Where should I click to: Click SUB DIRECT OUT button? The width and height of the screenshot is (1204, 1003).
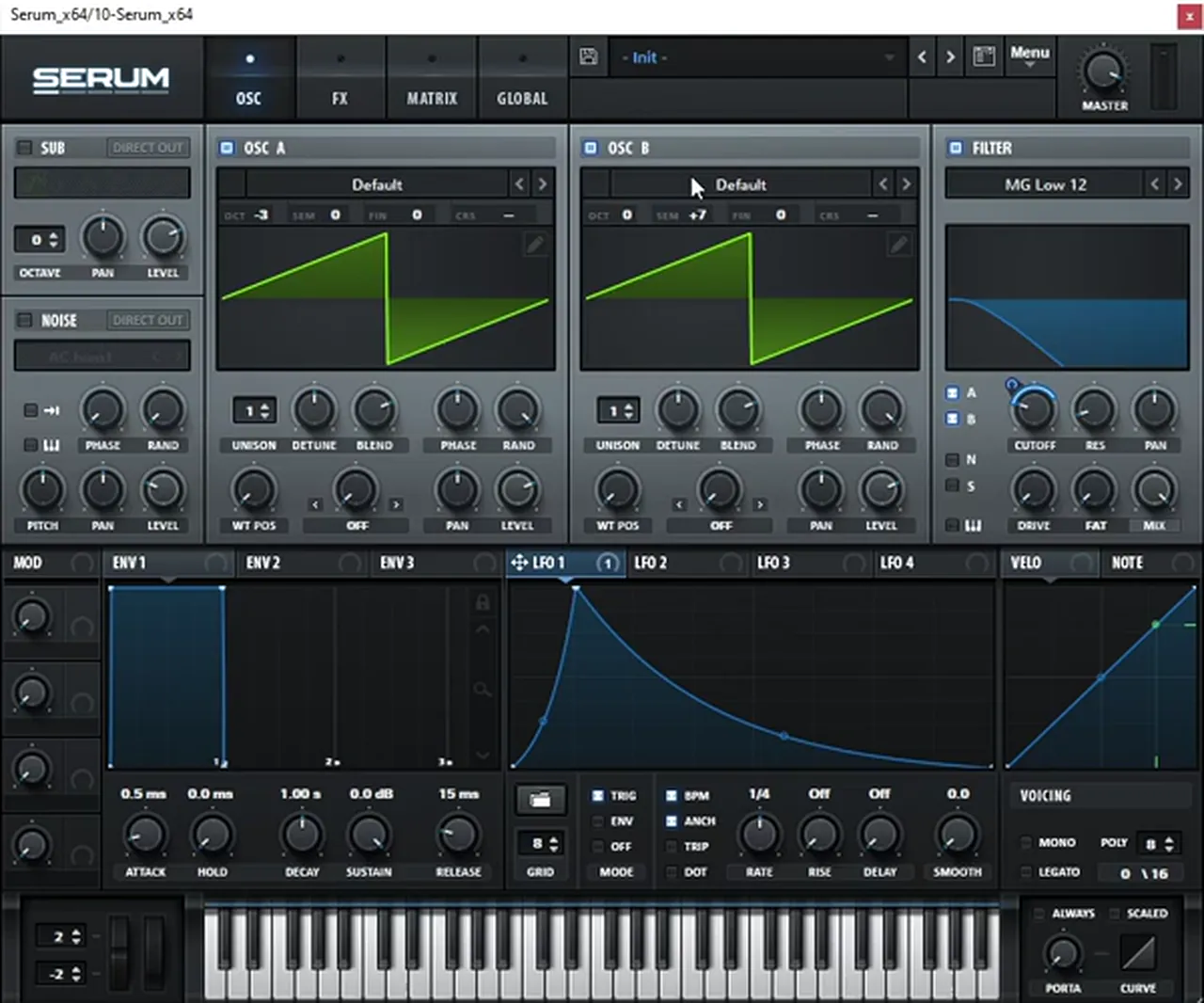[x=148, y=148]
